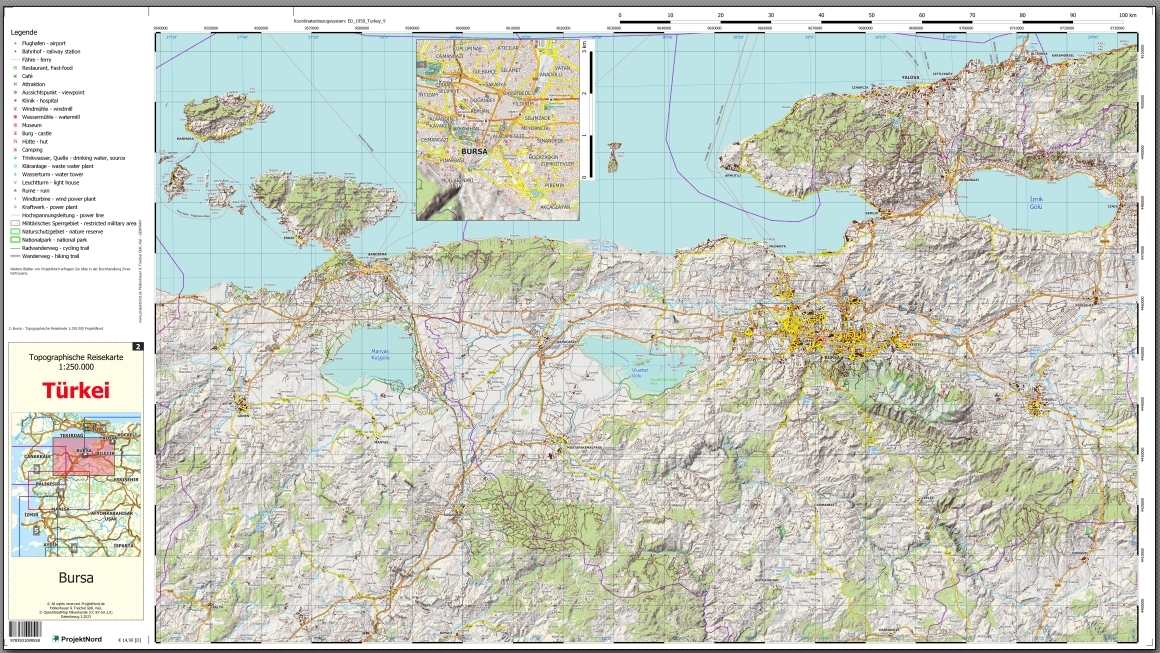The height and width of the screenshot is (653, 1160).
Task: Click the red Türkei title text
Action: [x=76, y=390]
